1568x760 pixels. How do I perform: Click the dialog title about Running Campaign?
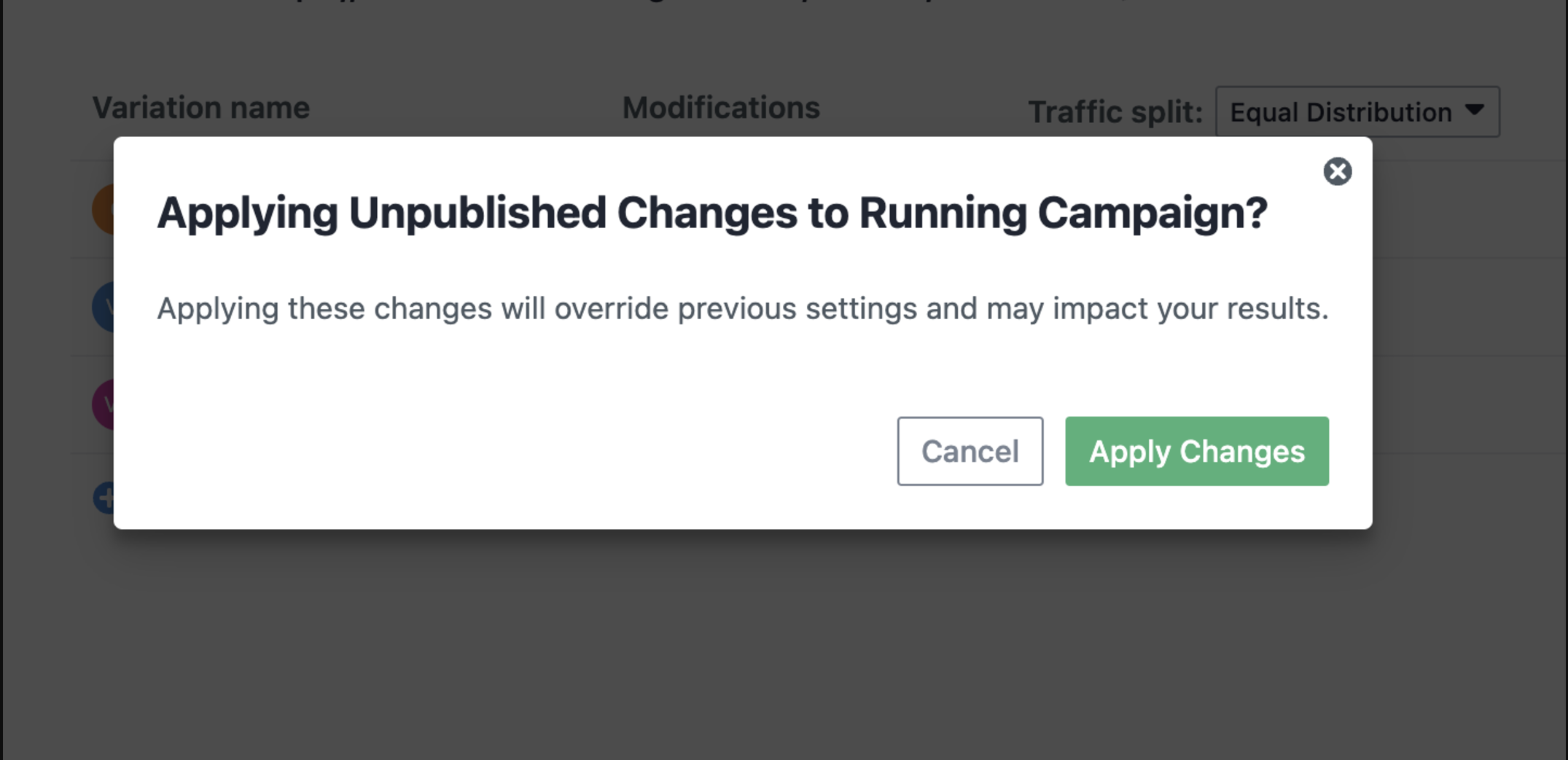pyautogui.click(x=712, y=213)
